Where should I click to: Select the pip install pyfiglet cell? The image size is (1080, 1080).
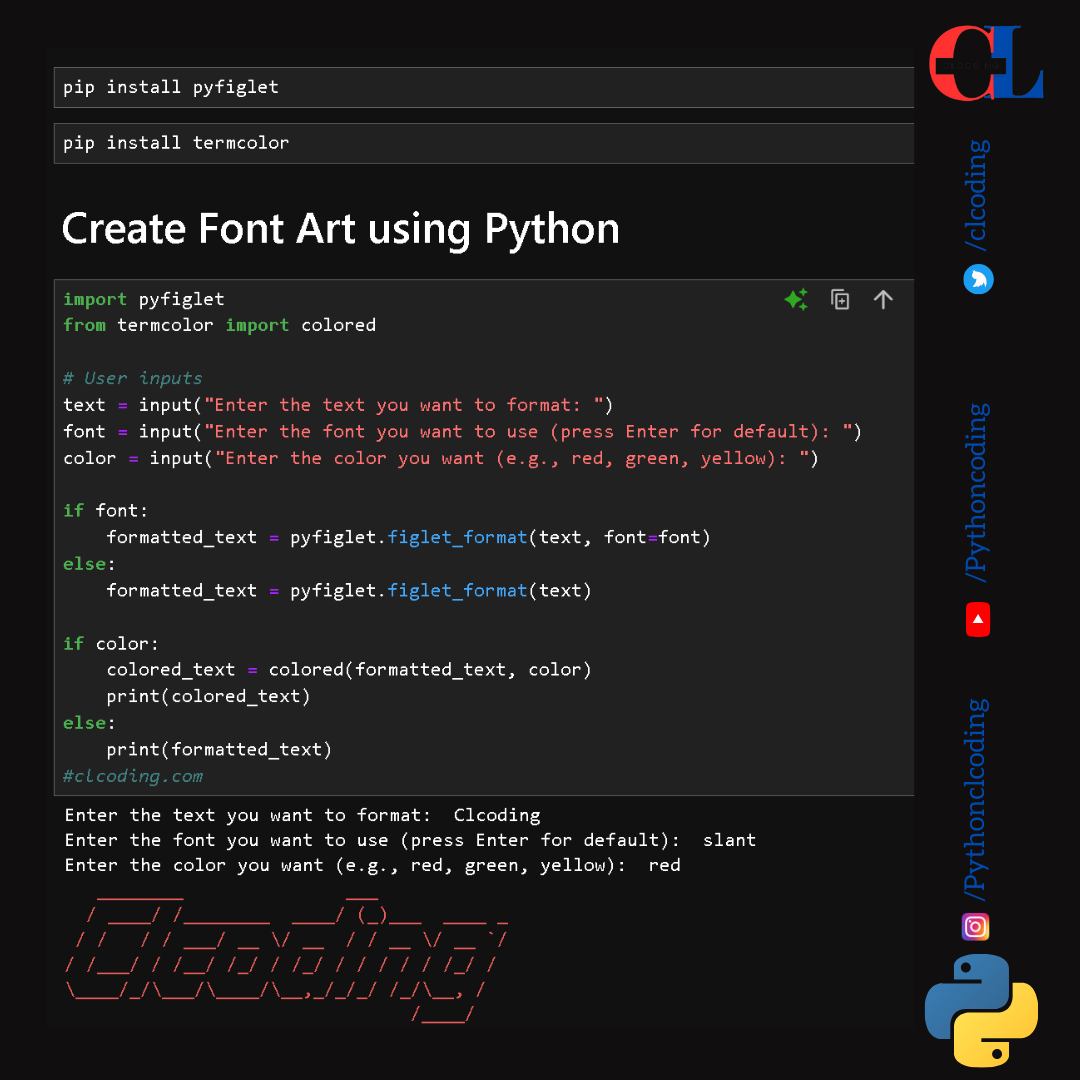484,87
